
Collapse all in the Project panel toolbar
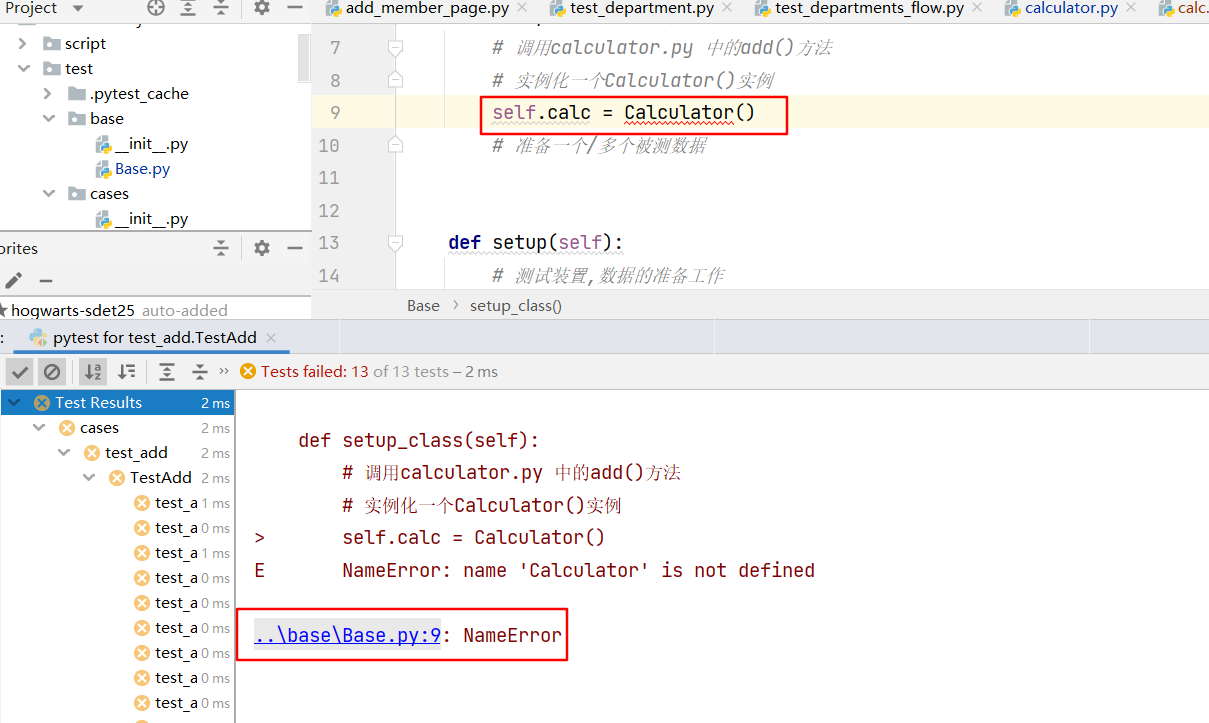coord(220,8)
